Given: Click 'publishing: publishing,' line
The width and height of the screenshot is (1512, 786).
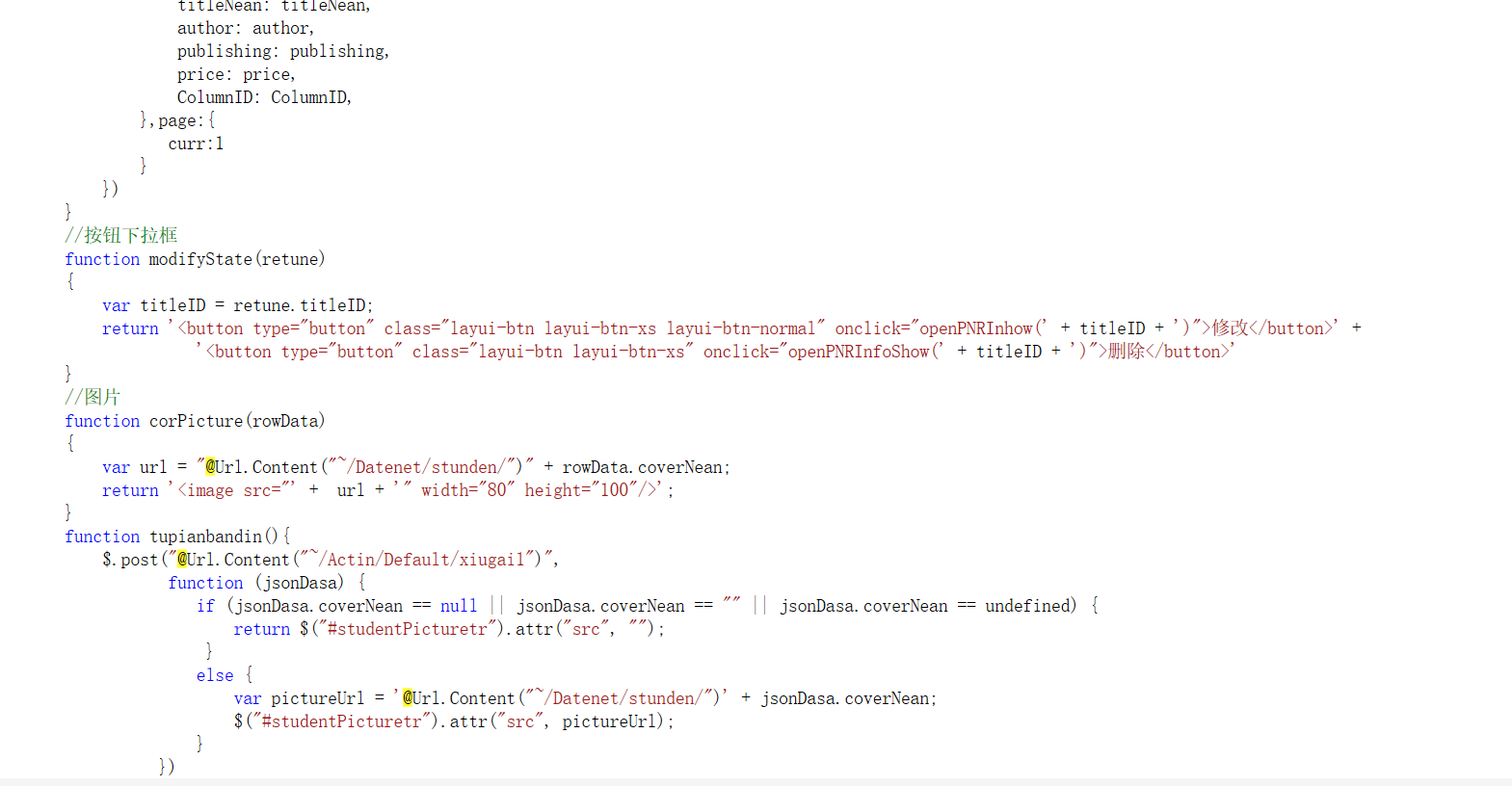Looking at the screenshot, I should [x=283, y=51].
